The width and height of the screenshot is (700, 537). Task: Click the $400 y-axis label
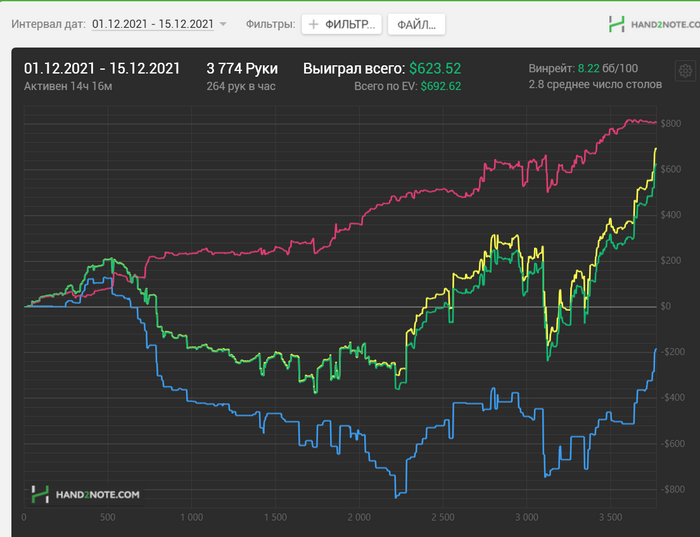tap(671, 215)
